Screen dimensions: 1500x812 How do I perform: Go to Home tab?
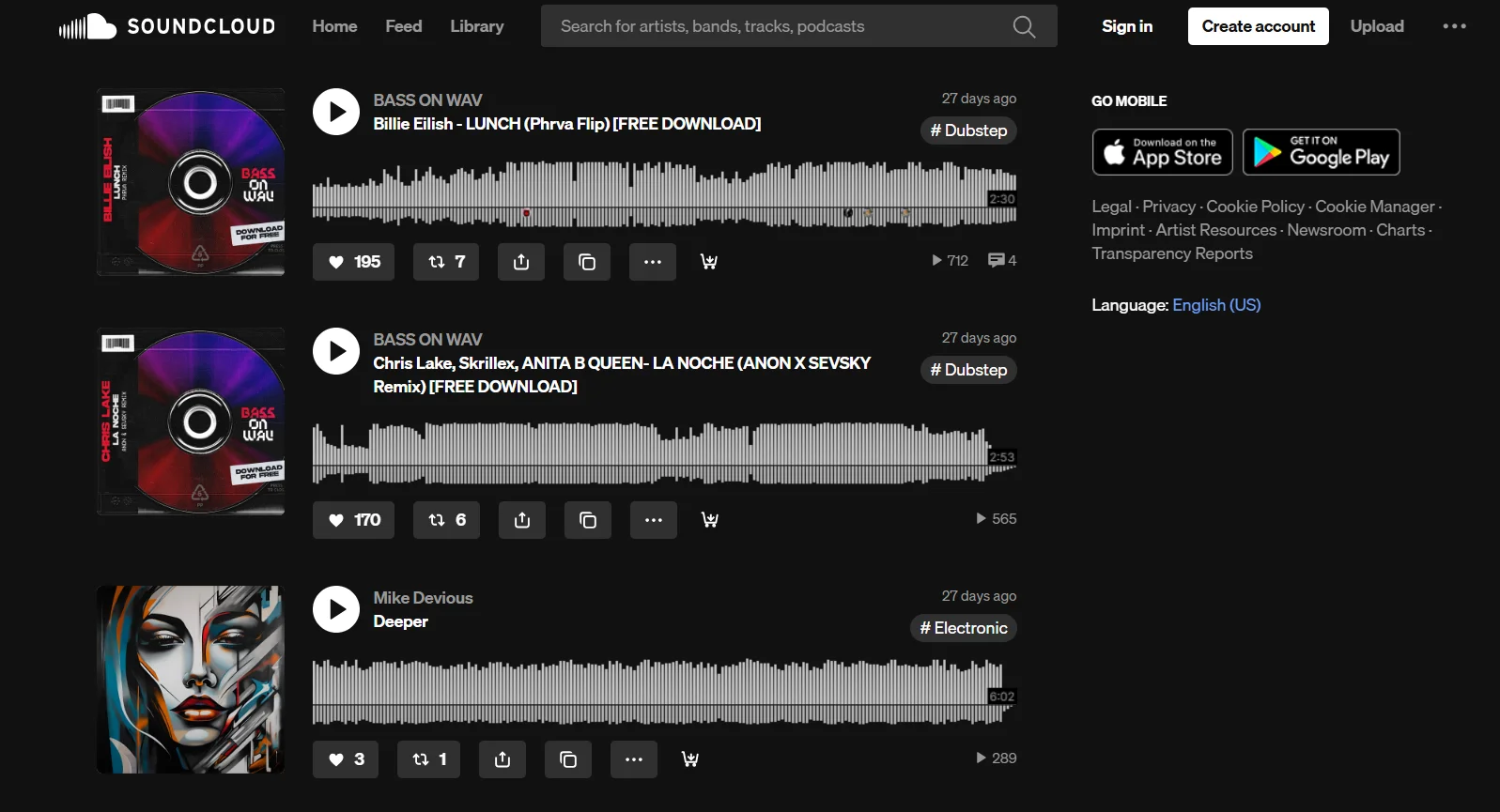tap(334, 26)
